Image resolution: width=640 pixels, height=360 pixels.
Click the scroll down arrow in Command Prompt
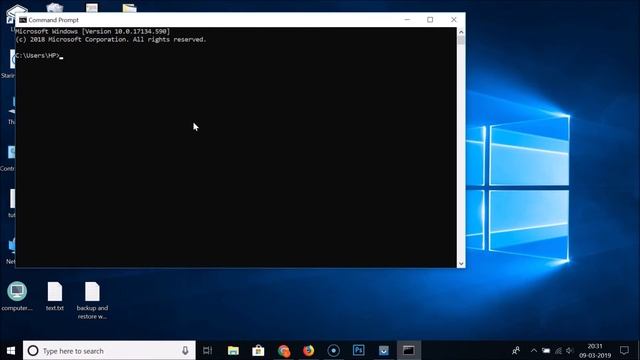(x=461, y=264)
